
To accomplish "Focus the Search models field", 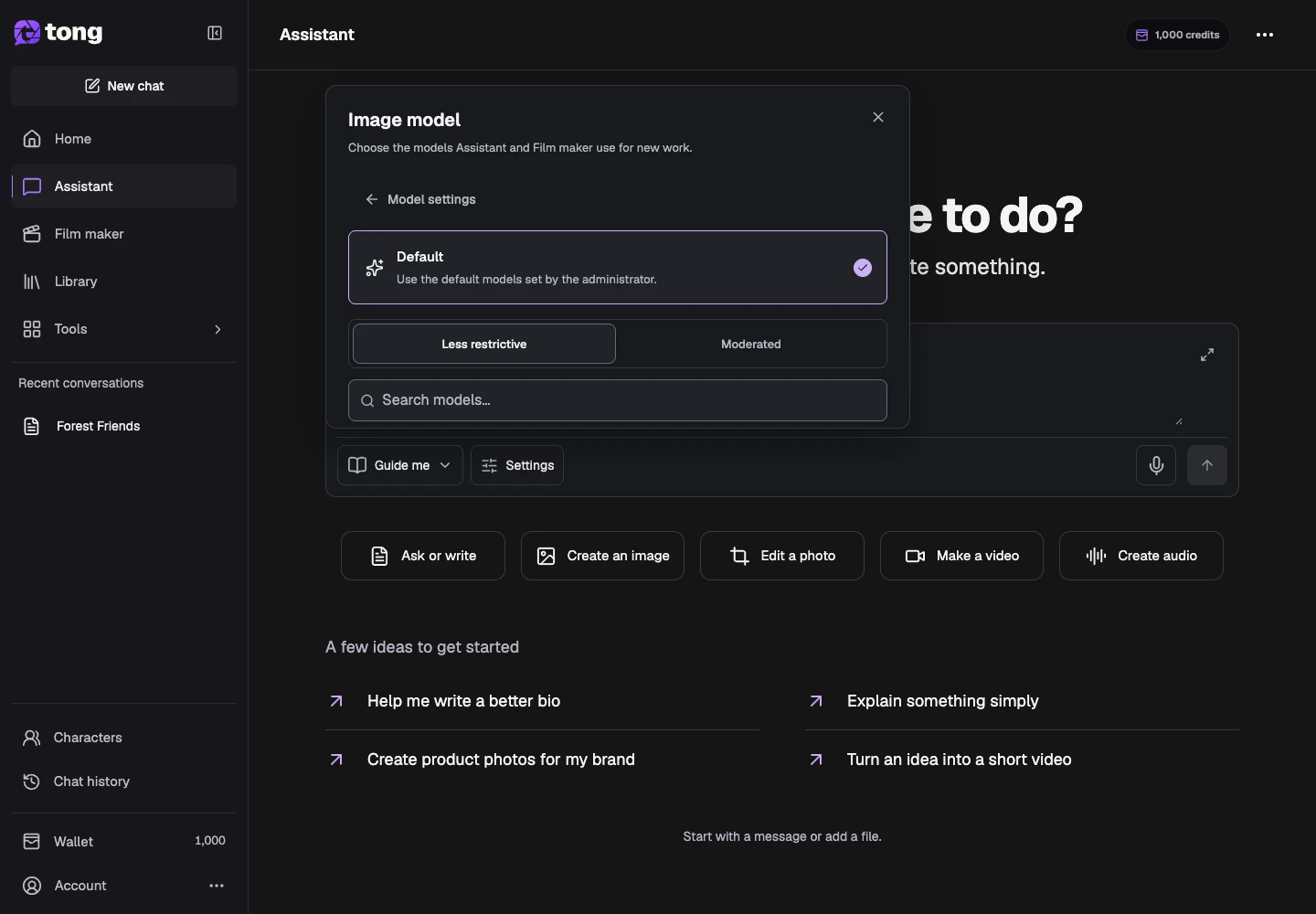I will [x=618, y=400].
